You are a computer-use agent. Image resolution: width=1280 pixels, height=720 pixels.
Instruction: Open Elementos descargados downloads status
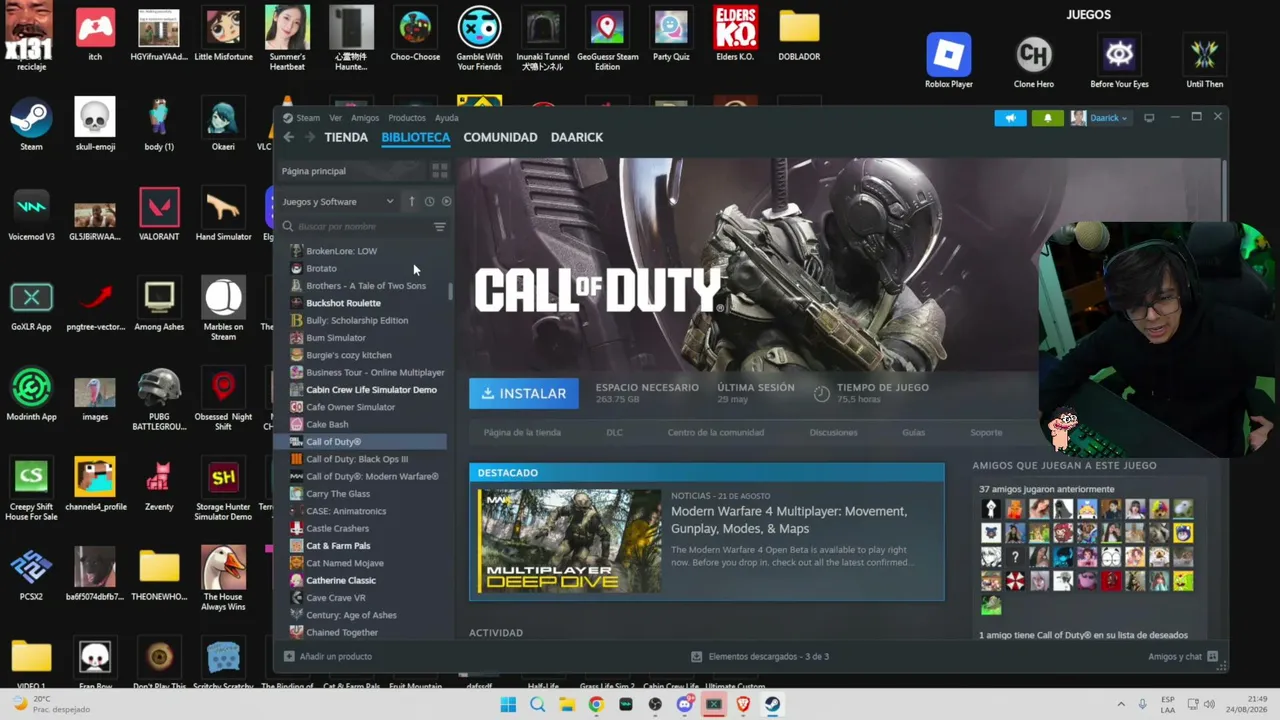[760, 657]
